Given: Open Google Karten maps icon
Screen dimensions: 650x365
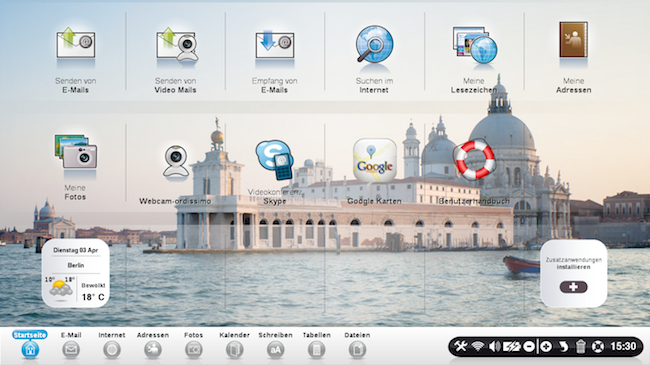Looking at the screenshot, I should [374, 160].
